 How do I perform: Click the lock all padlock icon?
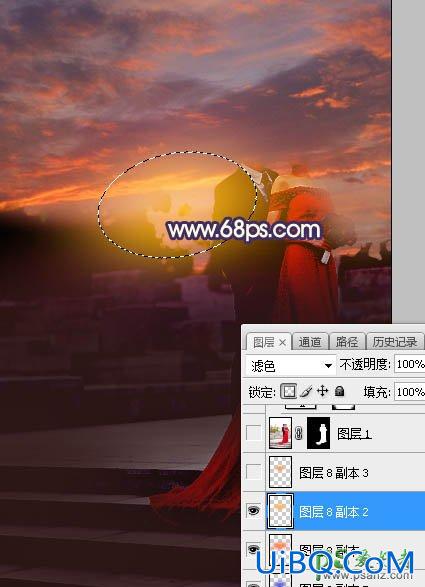tap(340, 391)
